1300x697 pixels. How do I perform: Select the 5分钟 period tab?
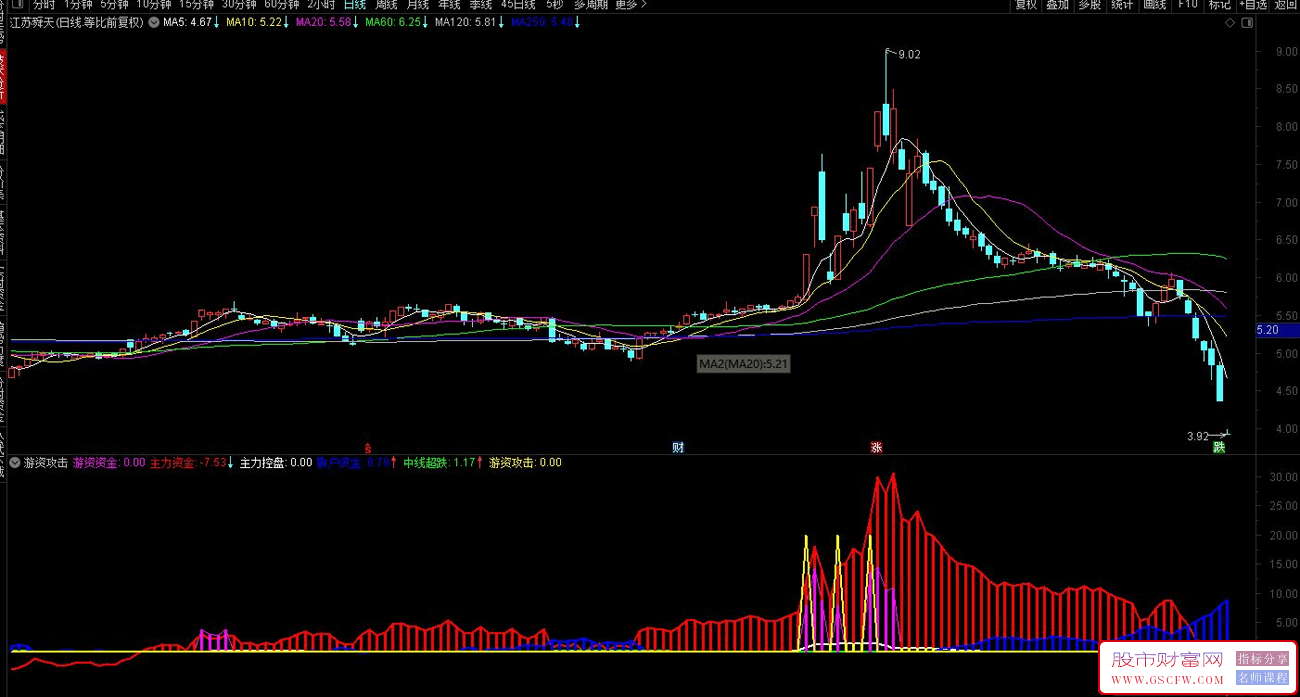[114, 4]
